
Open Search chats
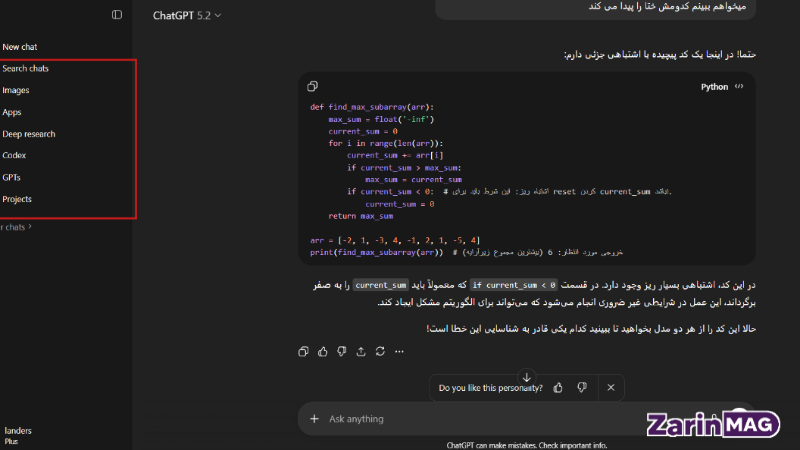coord(26,68)
